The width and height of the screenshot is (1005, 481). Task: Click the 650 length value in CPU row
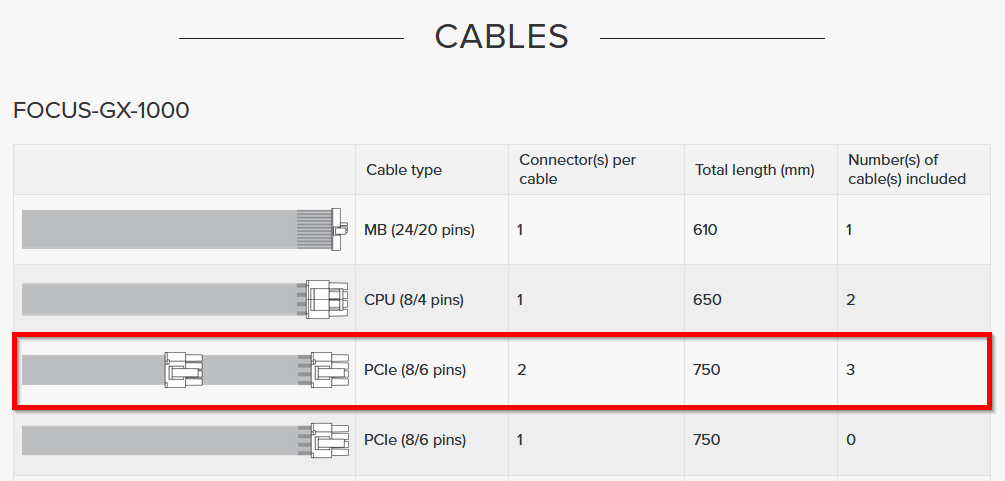(707, 300)
